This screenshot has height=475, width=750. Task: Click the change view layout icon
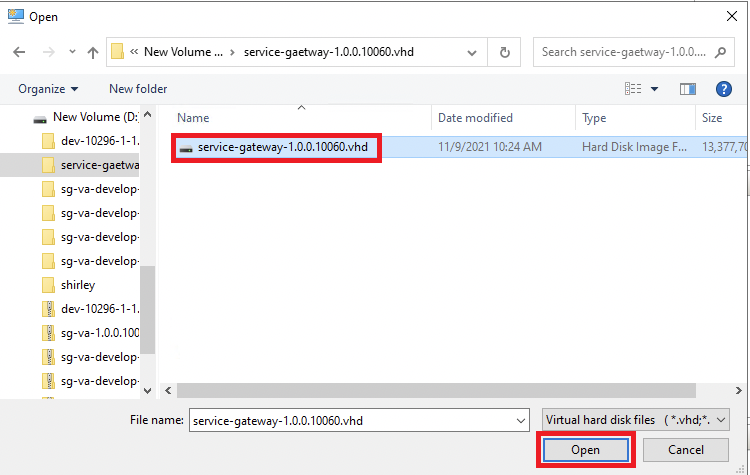[x=633, y=89]
